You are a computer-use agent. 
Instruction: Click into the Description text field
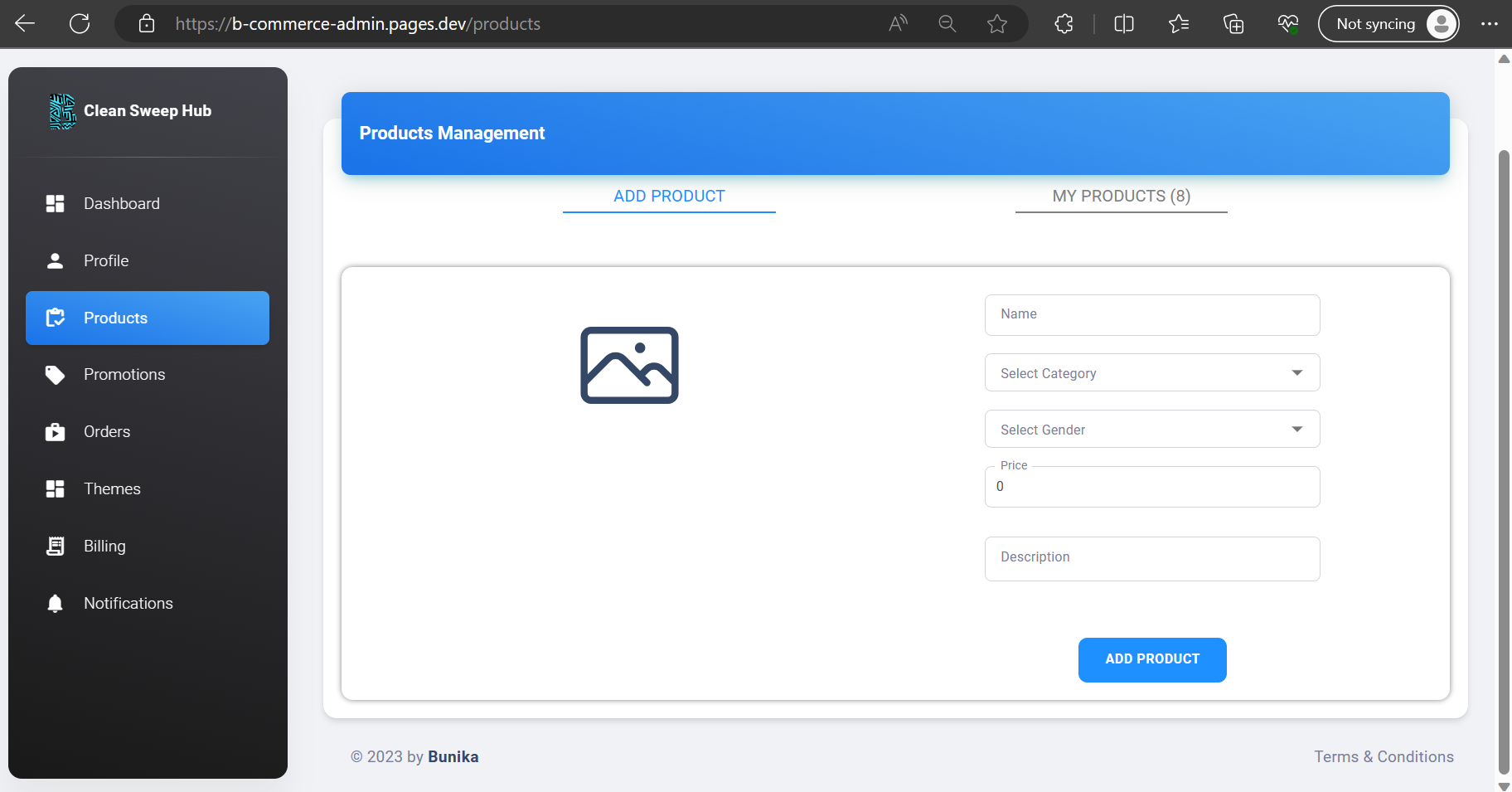pyautogui.click(x=1151, y=558)
